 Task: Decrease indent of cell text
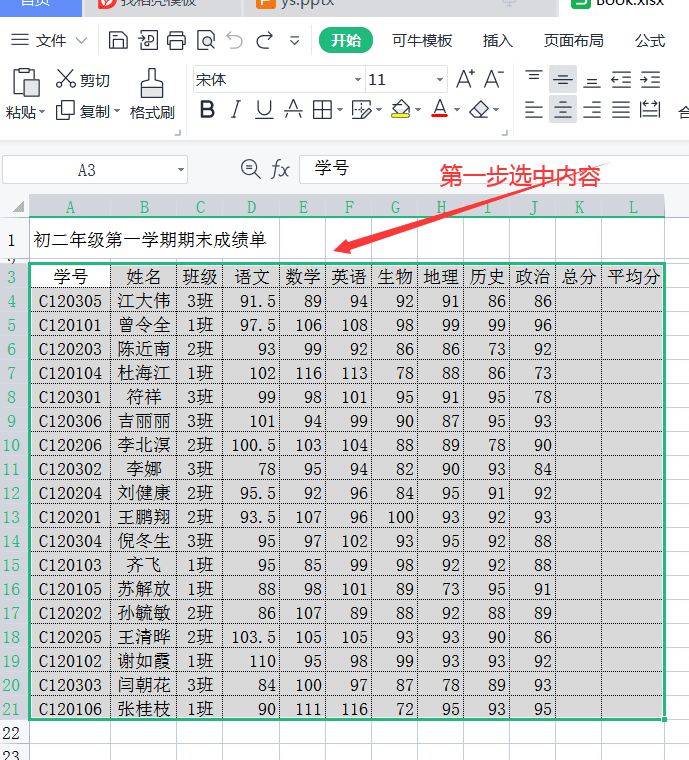point(621,79)
